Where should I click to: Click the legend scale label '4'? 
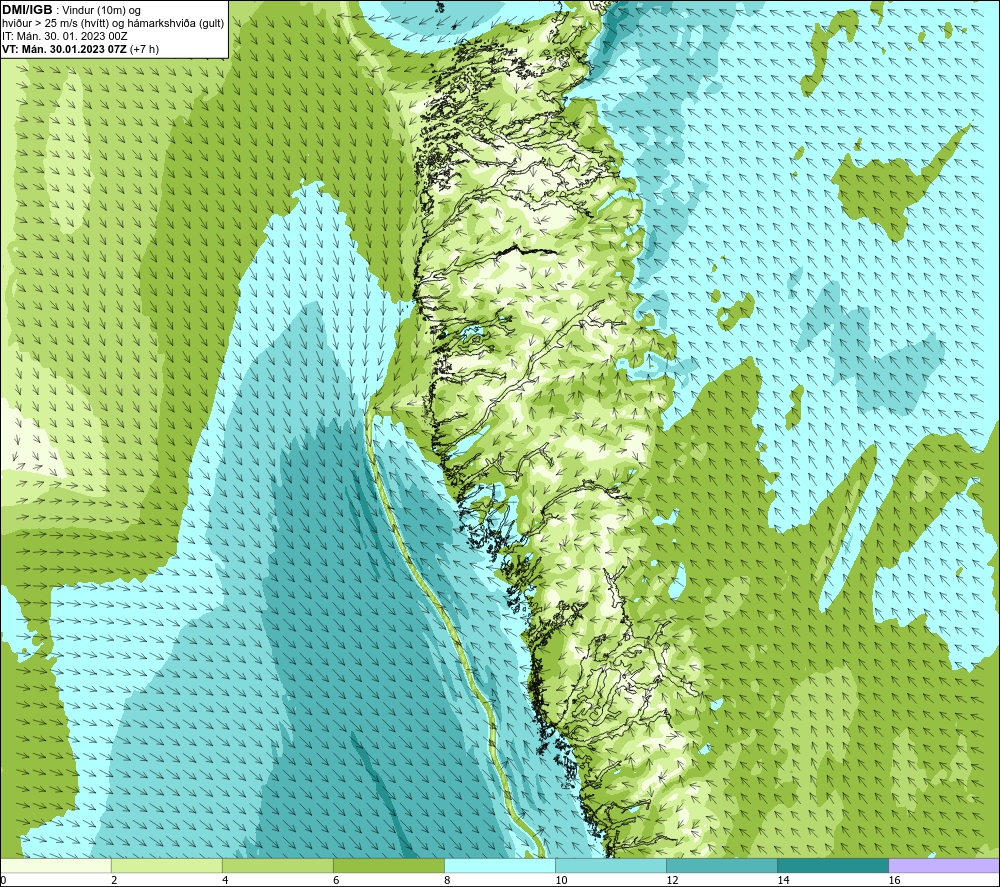coord(225,880)
